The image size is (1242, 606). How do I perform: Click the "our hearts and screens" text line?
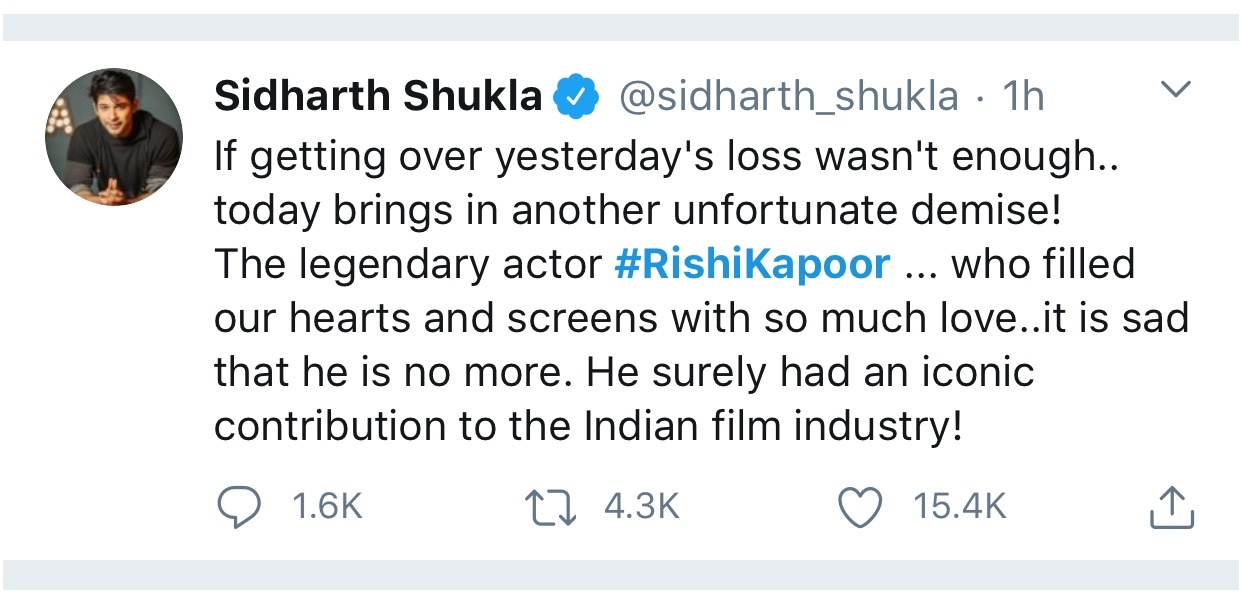coord(701,319)
